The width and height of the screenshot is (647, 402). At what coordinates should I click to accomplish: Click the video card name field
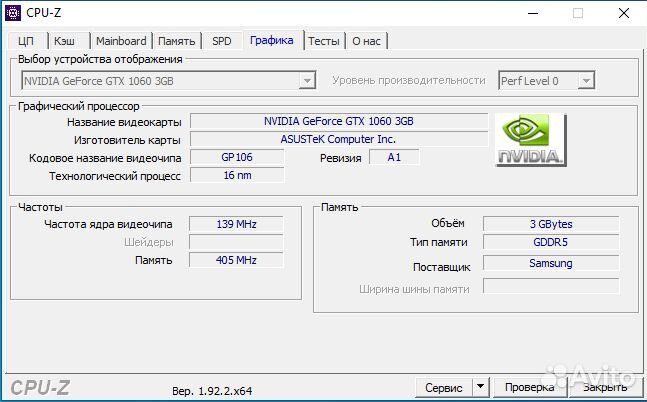[x=339, y=121]
